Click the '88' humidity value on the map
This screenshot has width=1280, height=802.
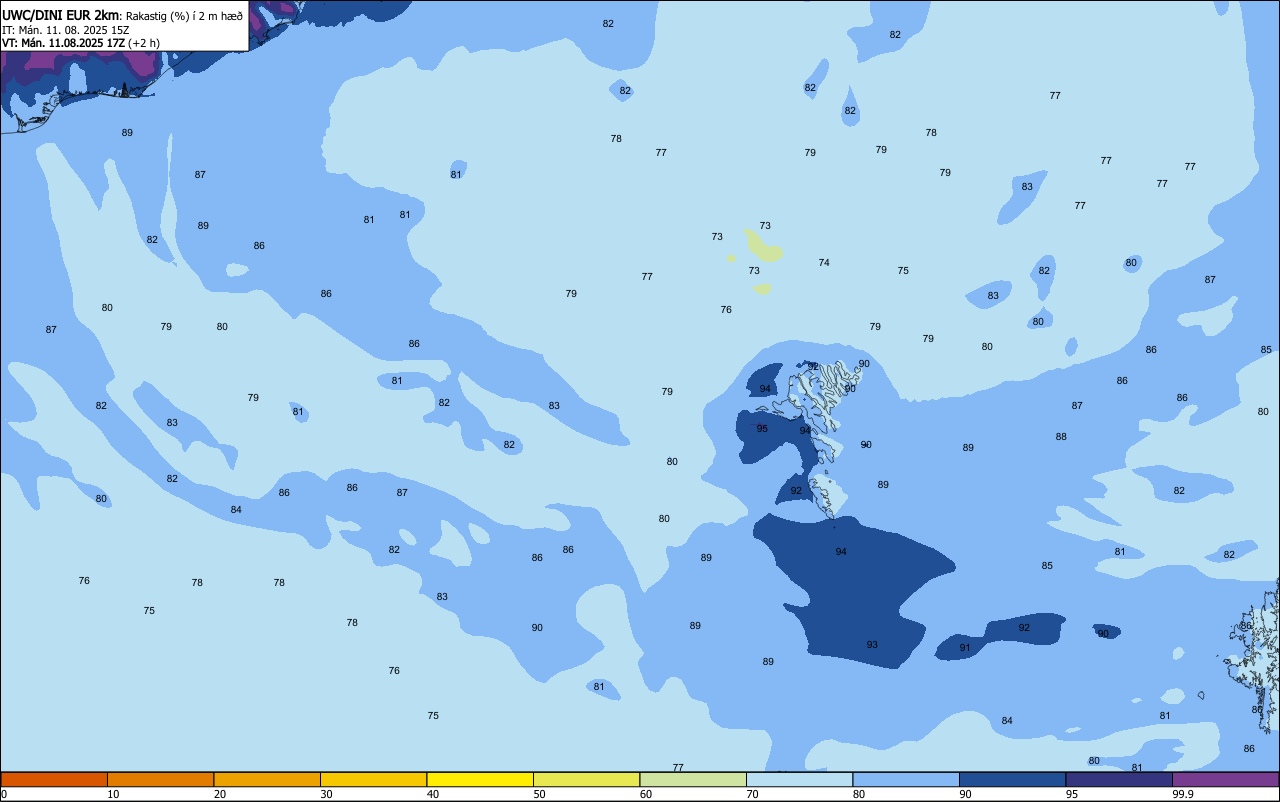(x=1061, y=437)
